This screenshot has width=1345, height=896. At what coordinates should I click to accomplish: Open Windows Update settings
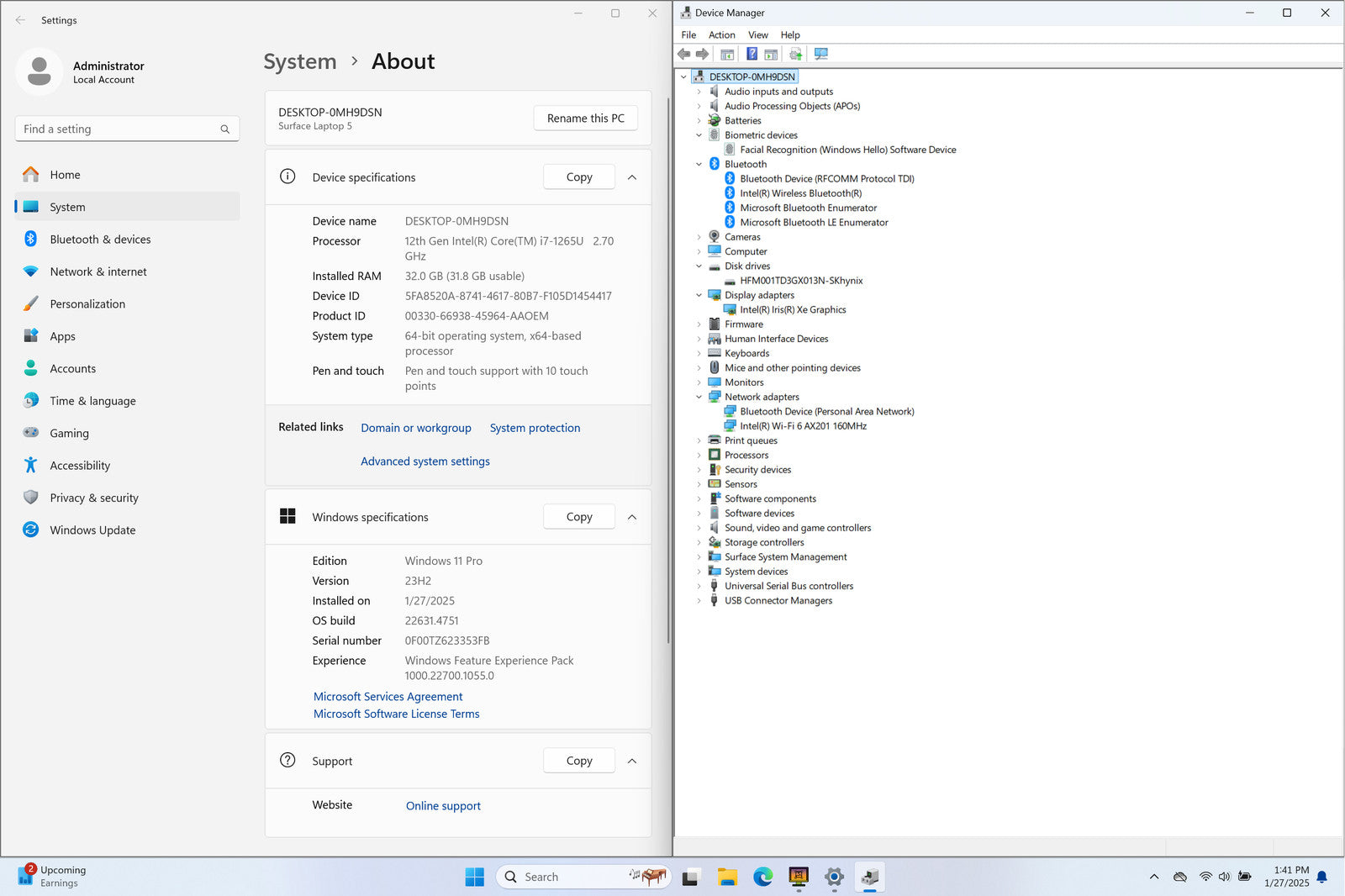(127, 530)
